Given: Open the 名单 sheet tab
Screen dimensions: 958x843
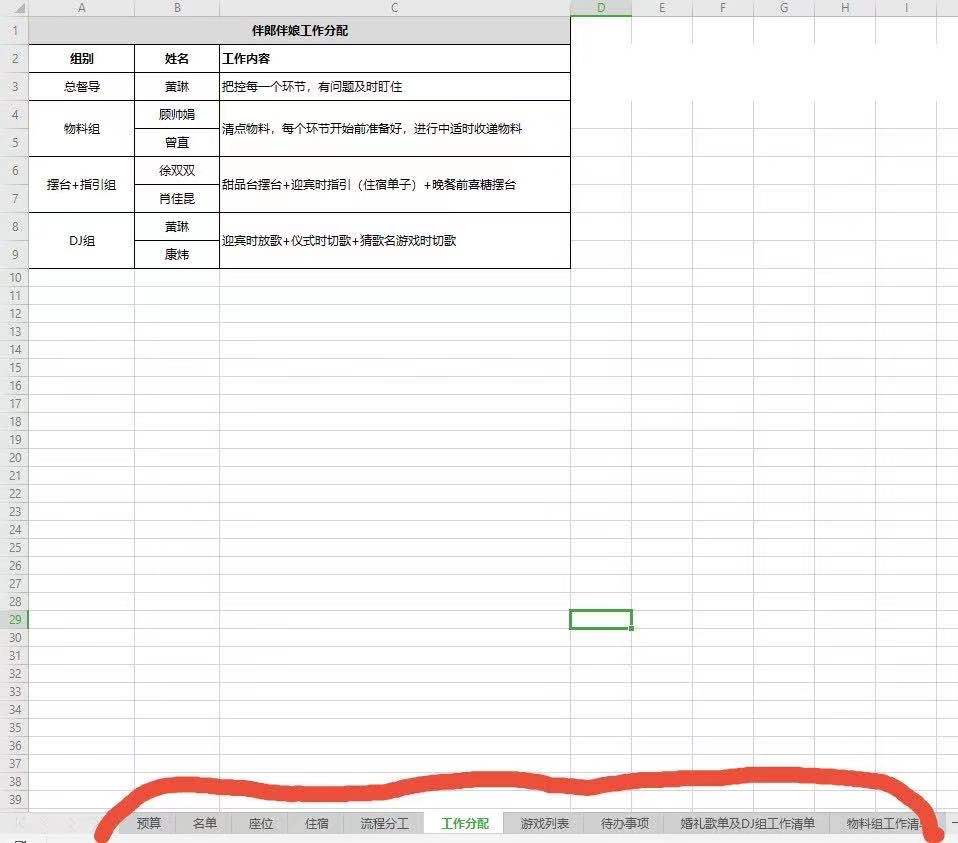Looking at the screenshot, I should (204, 823).
